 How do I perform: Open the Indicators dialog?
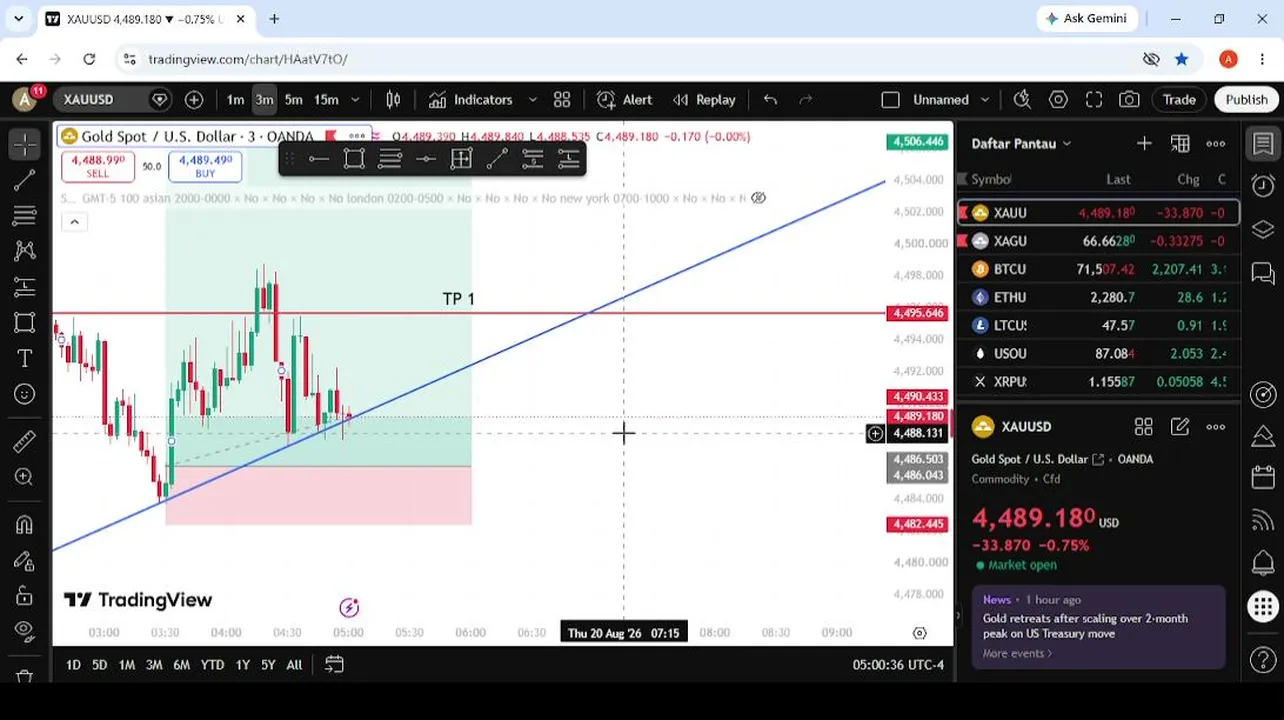pyautogui.click(x=471, y=99)
